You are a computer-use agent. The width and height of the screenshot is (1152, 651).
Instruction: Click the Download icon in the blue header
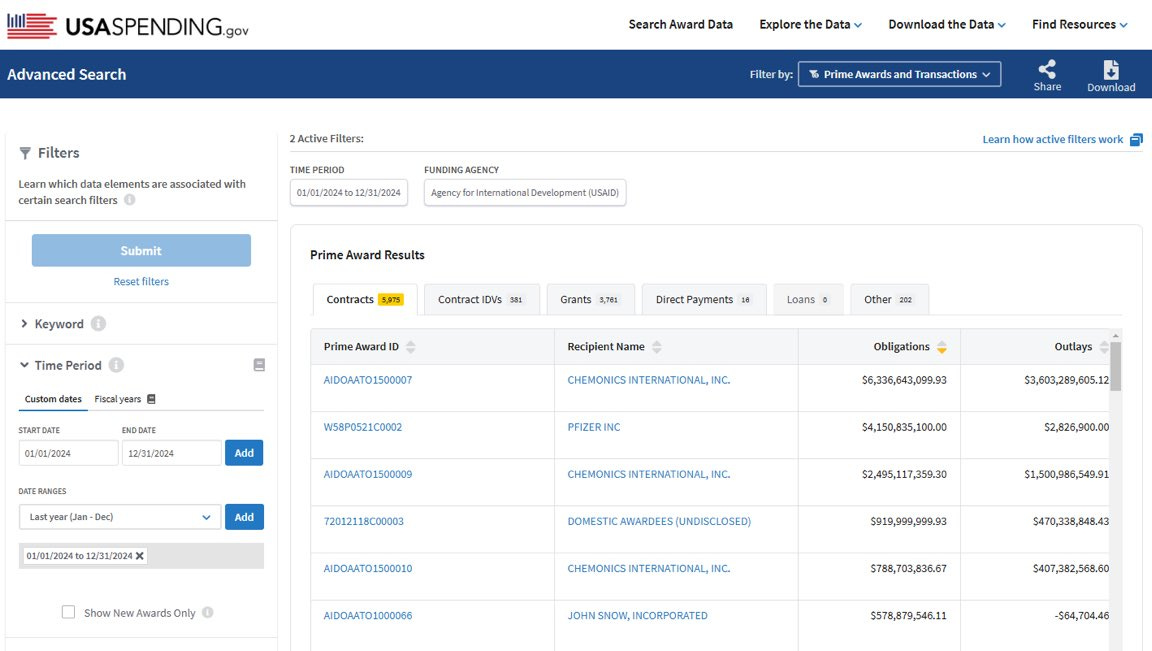pyautogui.click(x=1111, y=70)
